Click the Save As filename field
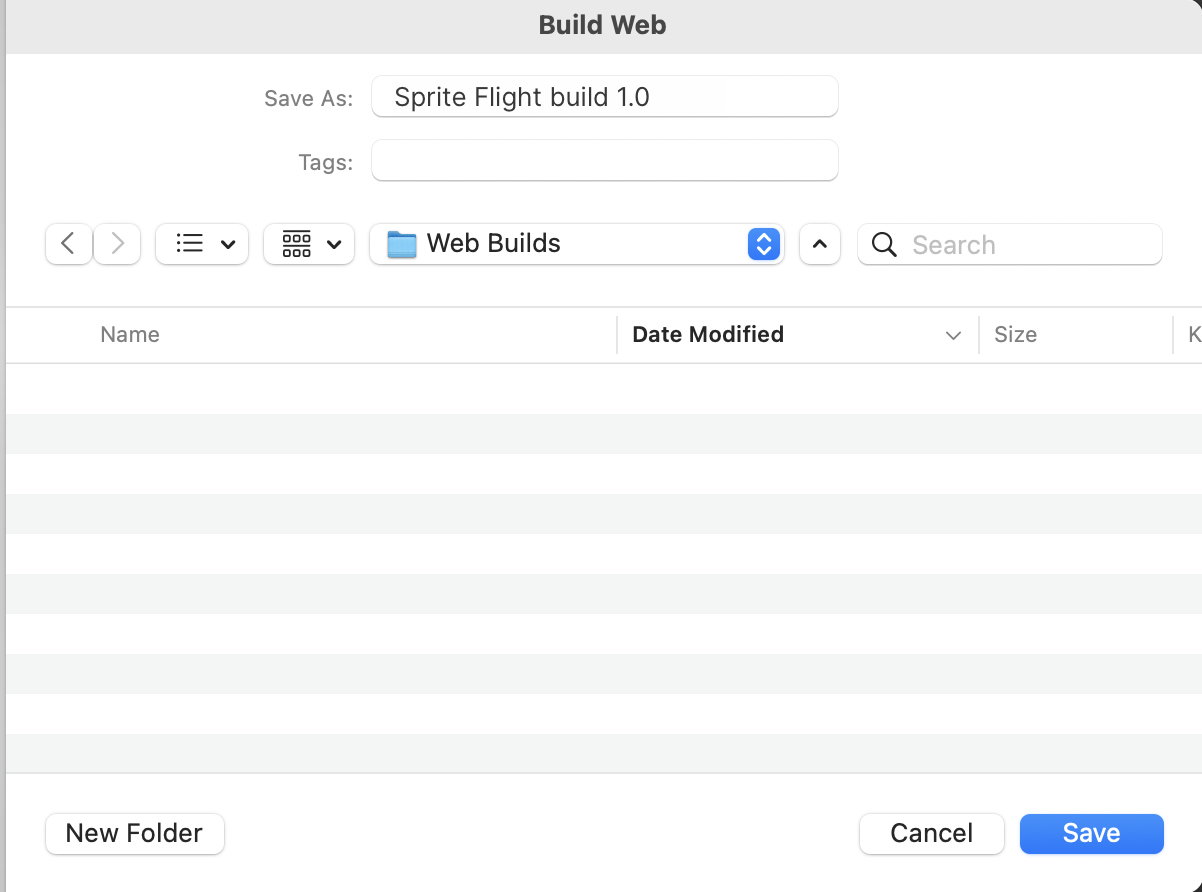1202x892 pixels. pos(604,97)
